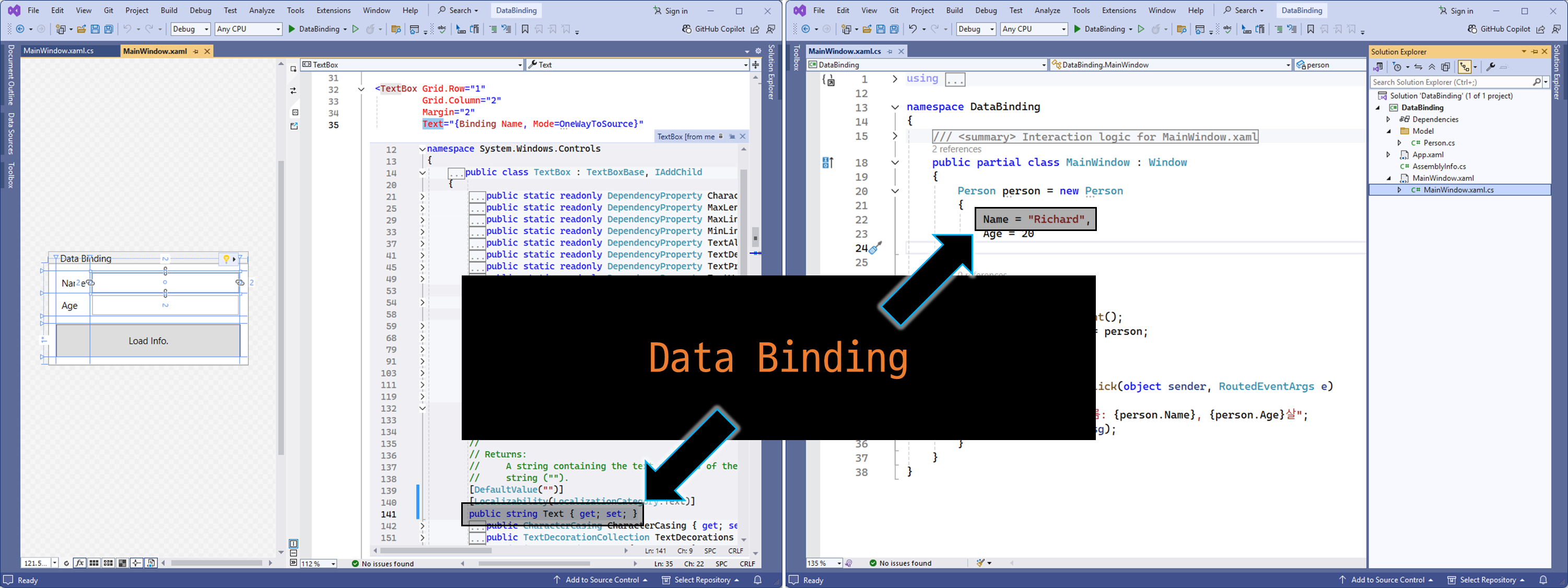
Task: Open TextBox element dropdown above XAML editor
Action: pyautogui.click(x=519, y=65)
